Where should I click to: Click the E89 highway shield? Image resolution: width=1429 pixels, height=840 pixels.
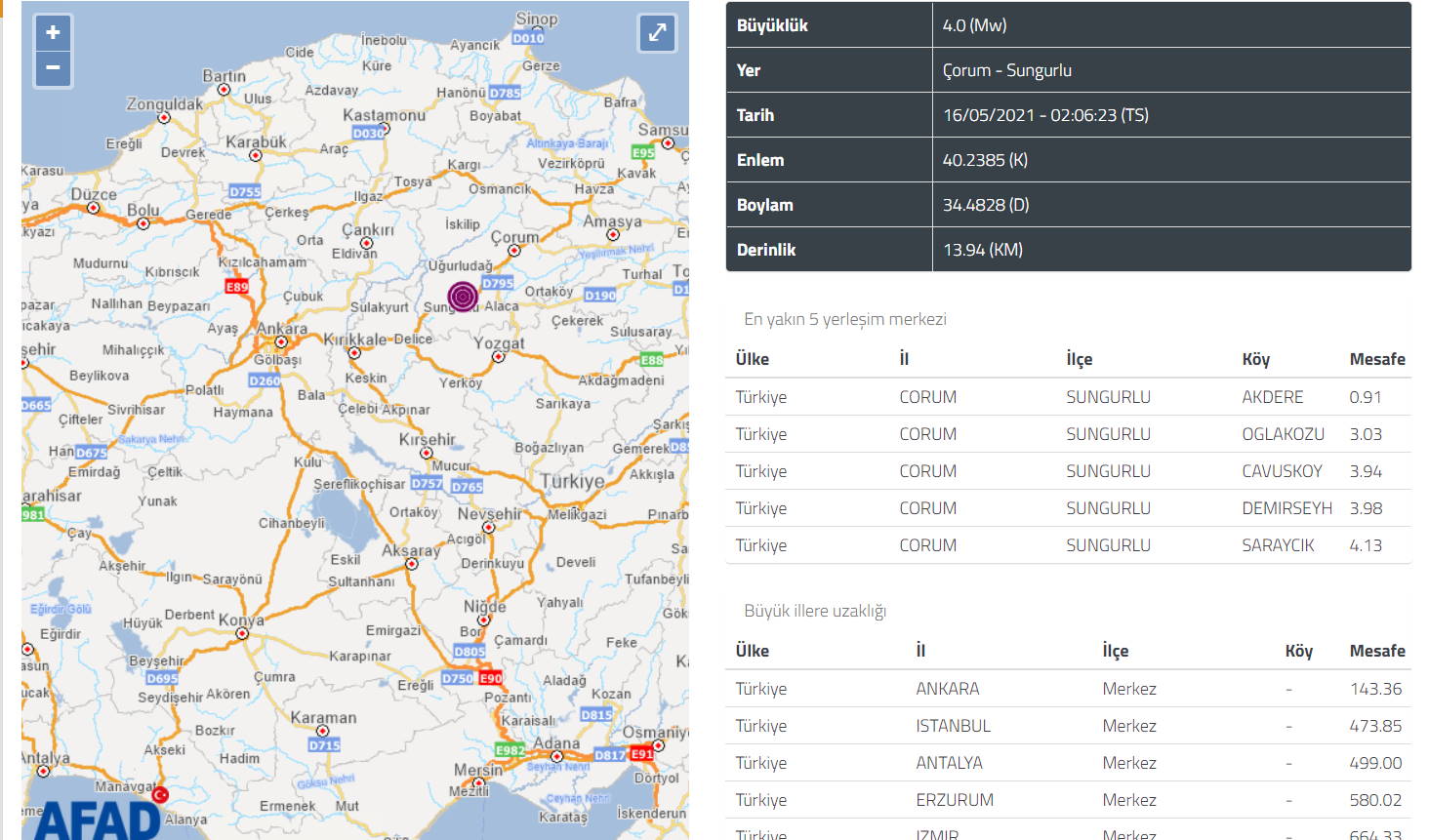[236, 287]
